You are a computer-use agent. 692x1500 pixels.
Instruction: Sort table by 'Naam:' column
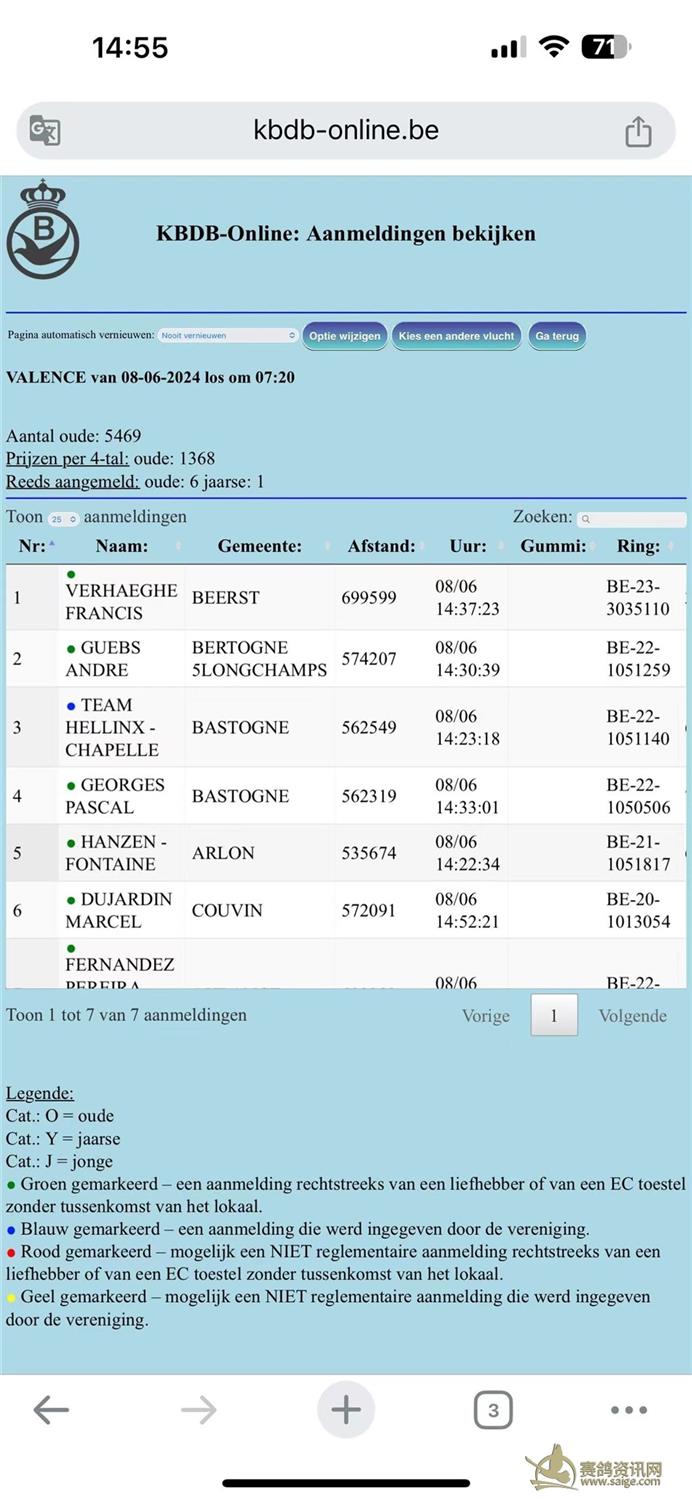[122, 546]
